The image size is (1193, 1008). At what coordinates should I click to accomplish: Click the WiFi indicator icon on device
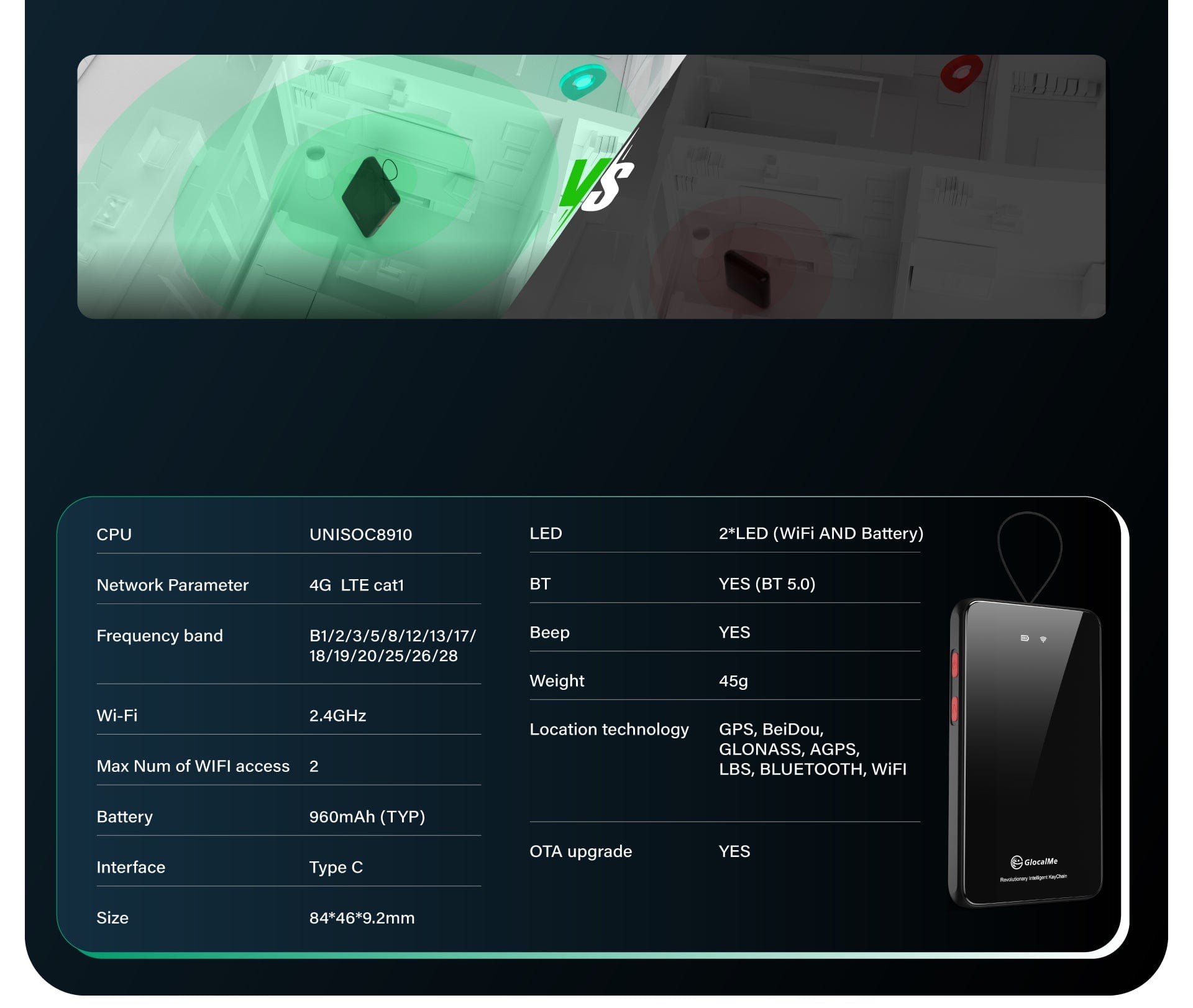[x=1043, y=639]
